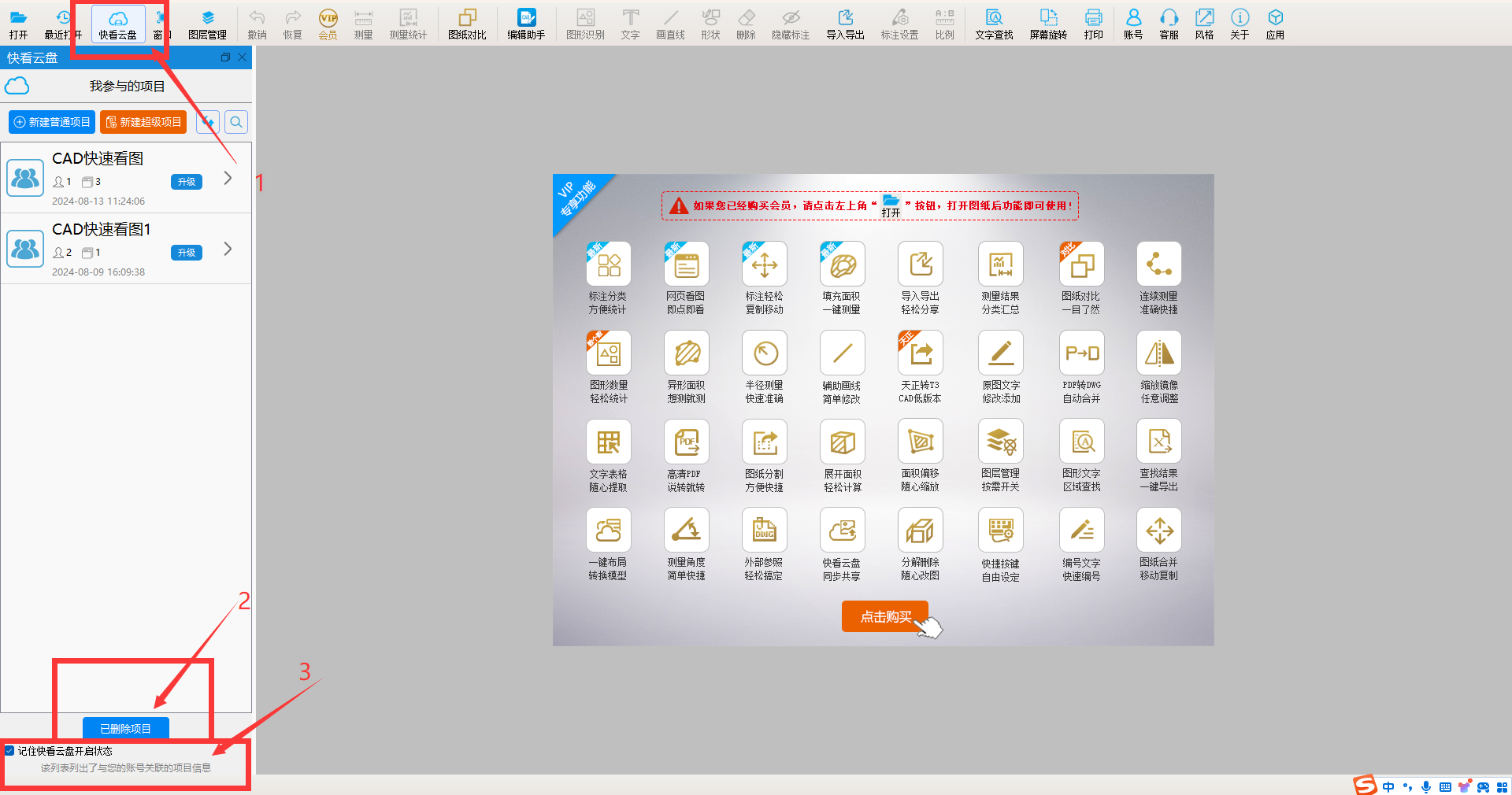Click the 屏幕旋转 screen rotate icon
The width and height of the screenshot is (1512, 795).
(1048, 24)
